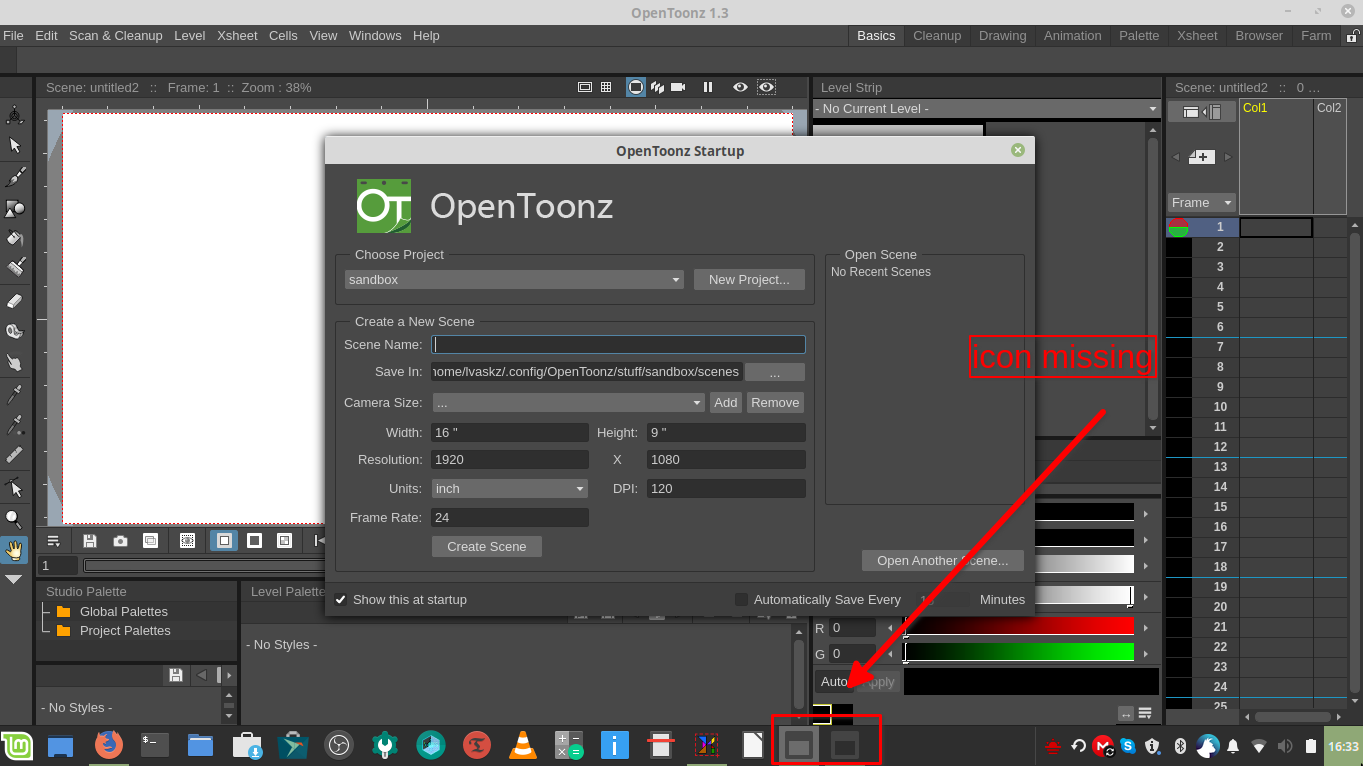This screenshot has height=766, width=1363.
Task: Toggle the Safe Area viewer icon
Action: pos(586,87)
